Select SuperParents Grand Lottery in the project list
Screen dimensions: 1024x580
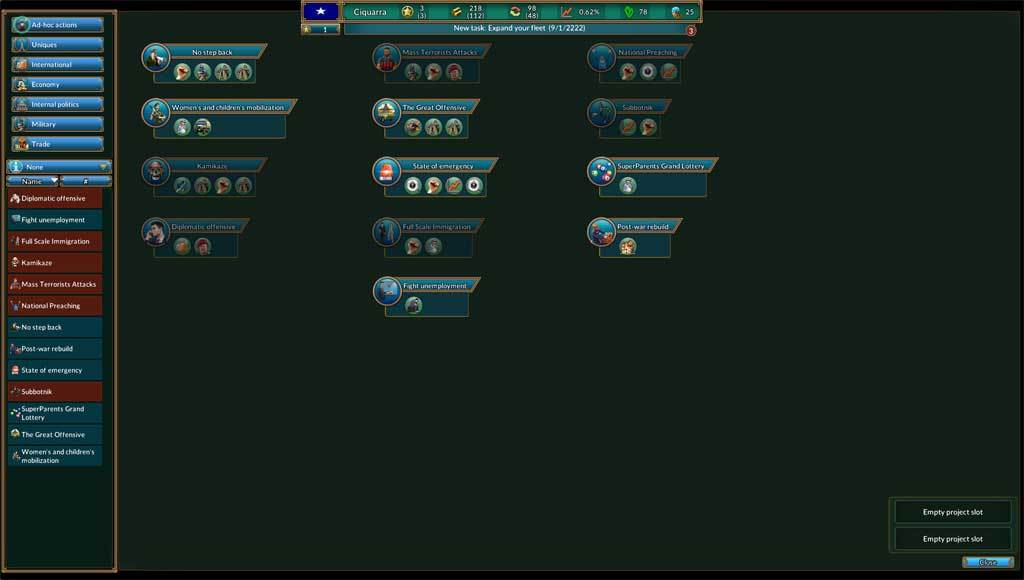(x=55, y=413)
